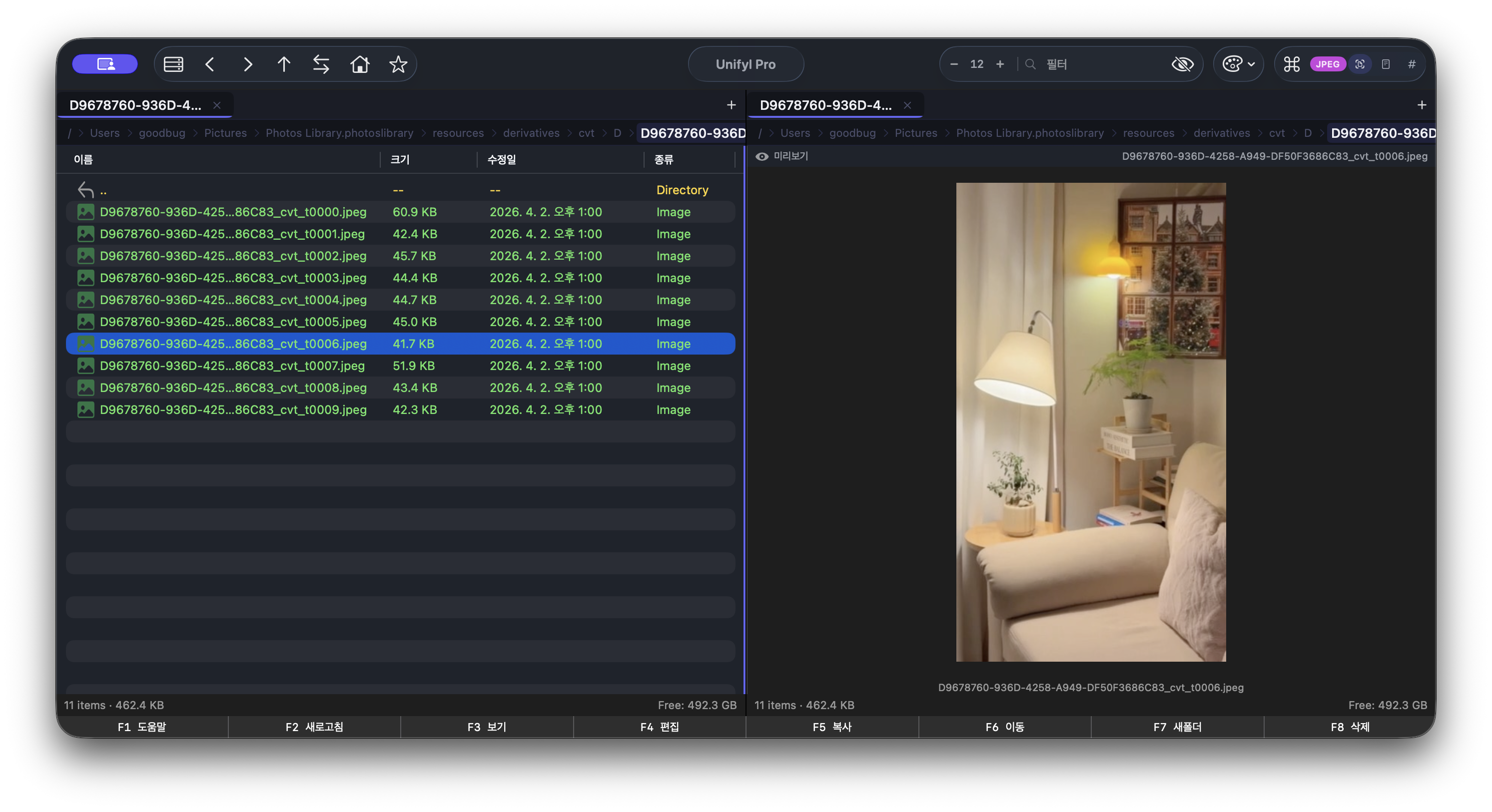Screen dimensions: 1492x812
Task: Increase font size with the plus stepper
Action: [x=1000, y=63]
